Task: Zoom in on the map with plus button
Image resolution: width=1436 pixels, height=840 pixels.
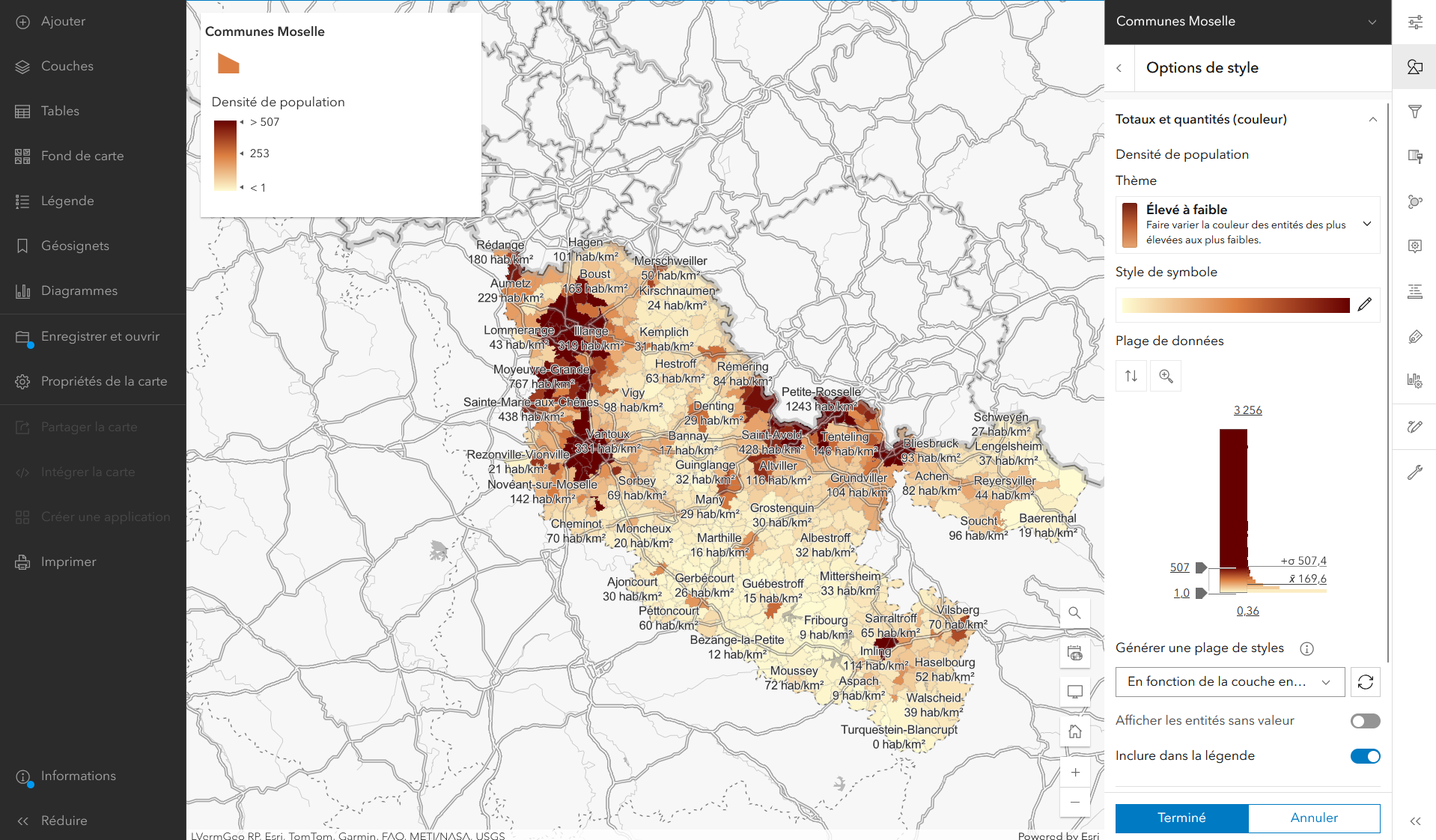Action: [1075, 773]
